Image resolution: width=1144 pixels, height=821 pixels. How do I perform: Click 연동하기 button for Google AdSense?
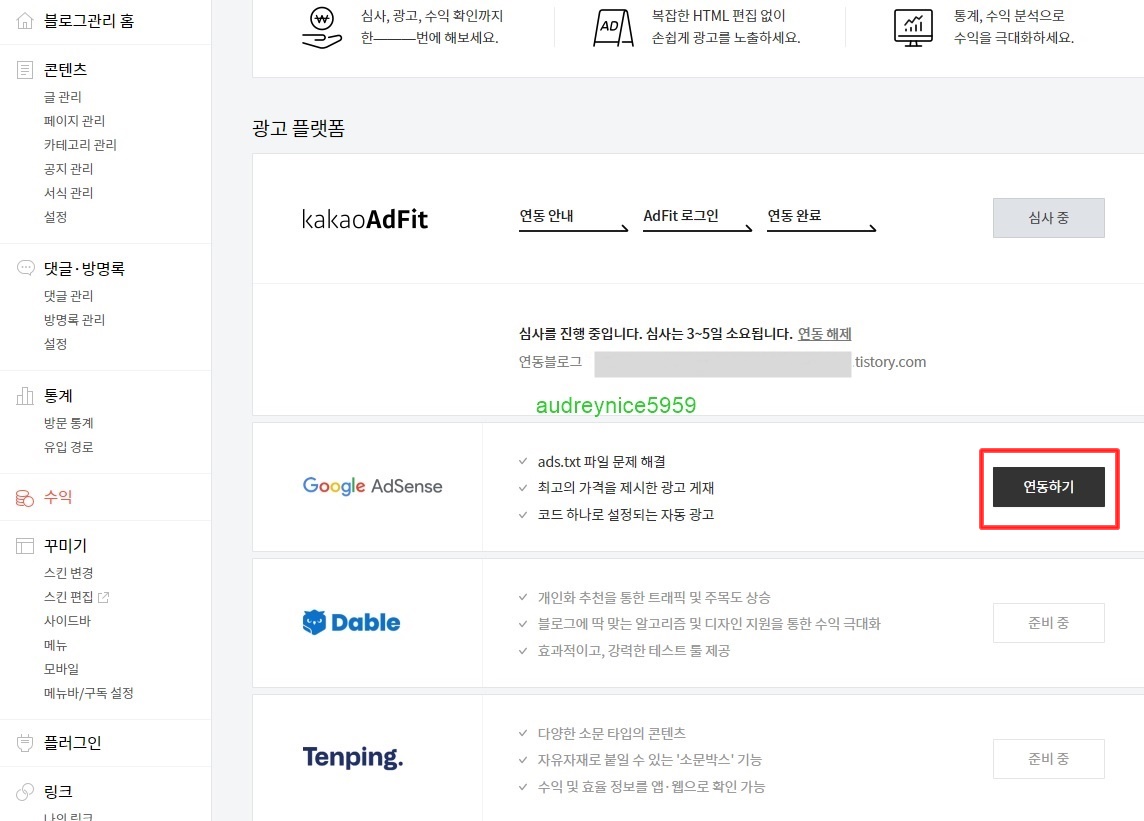pyautogui.click(x=1048, y=487)
